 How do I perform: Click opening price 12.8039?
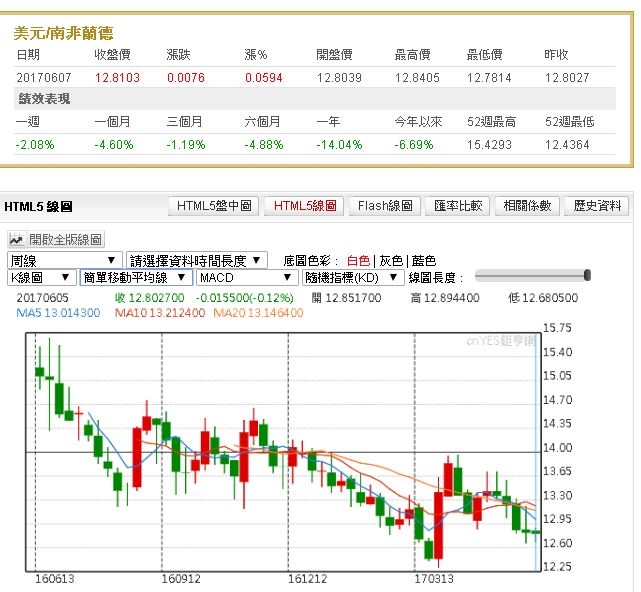pyautogui.click(x=339, y=78)
